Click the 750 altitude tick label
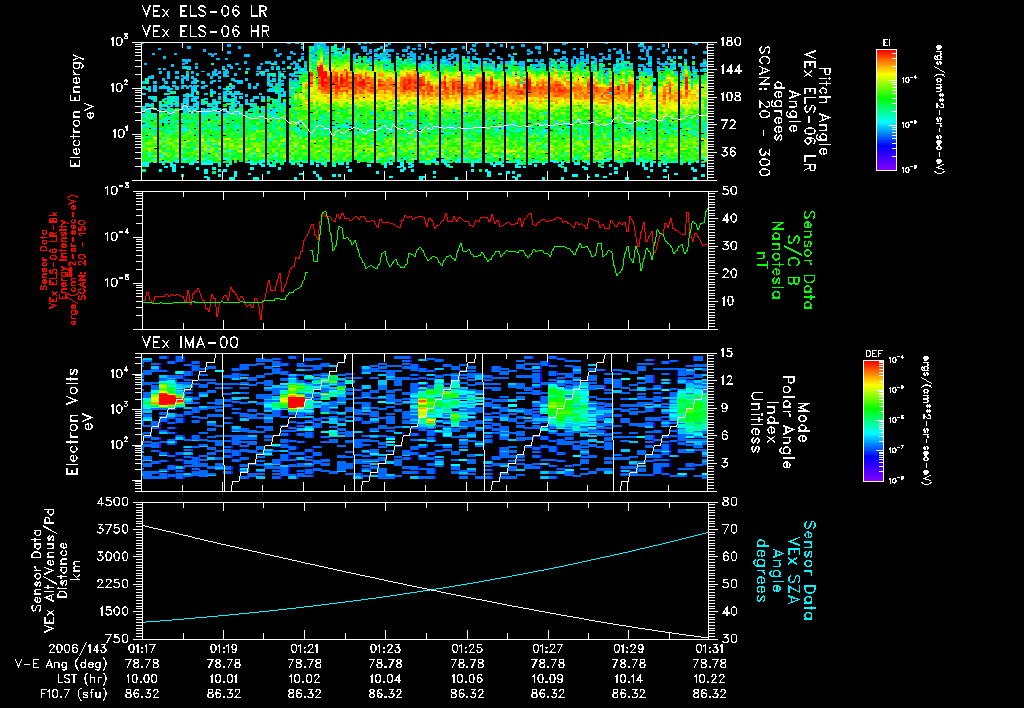This screenshot has width=1024, height=708. pyautogui.click(x=116, y=638)
